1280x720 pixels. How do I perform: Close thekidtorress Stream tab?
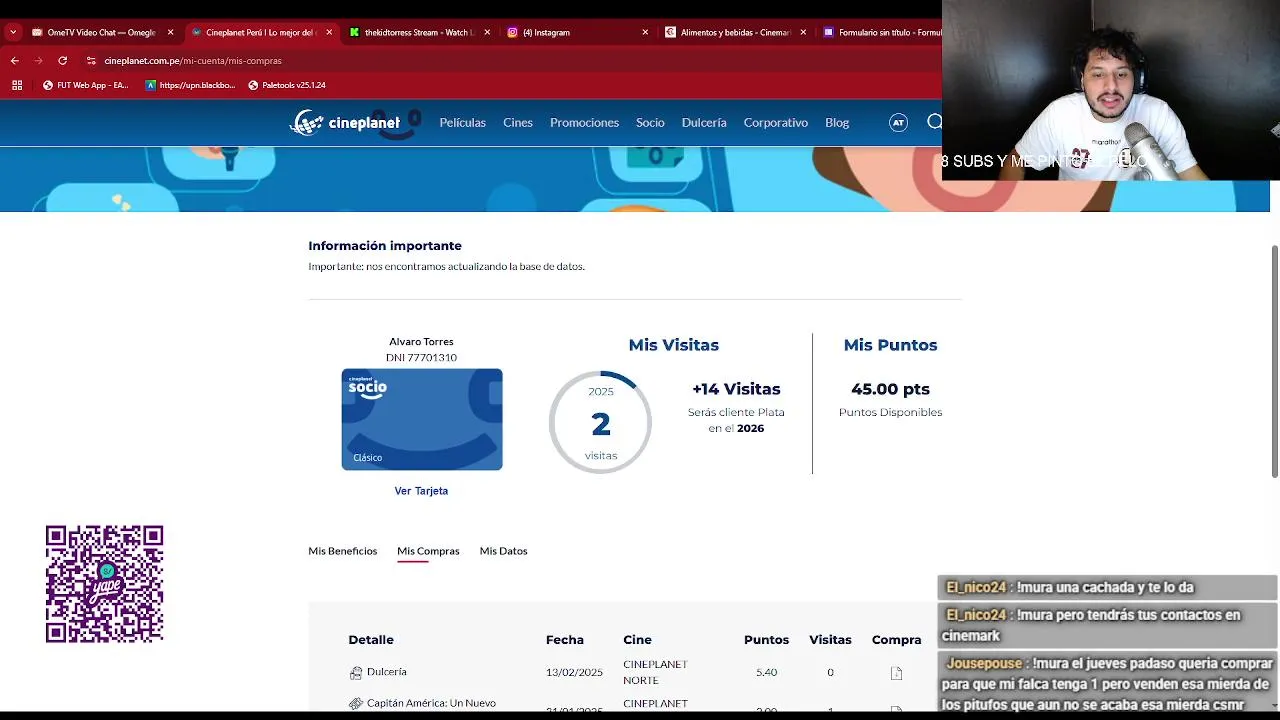click(x=487, y=32)
